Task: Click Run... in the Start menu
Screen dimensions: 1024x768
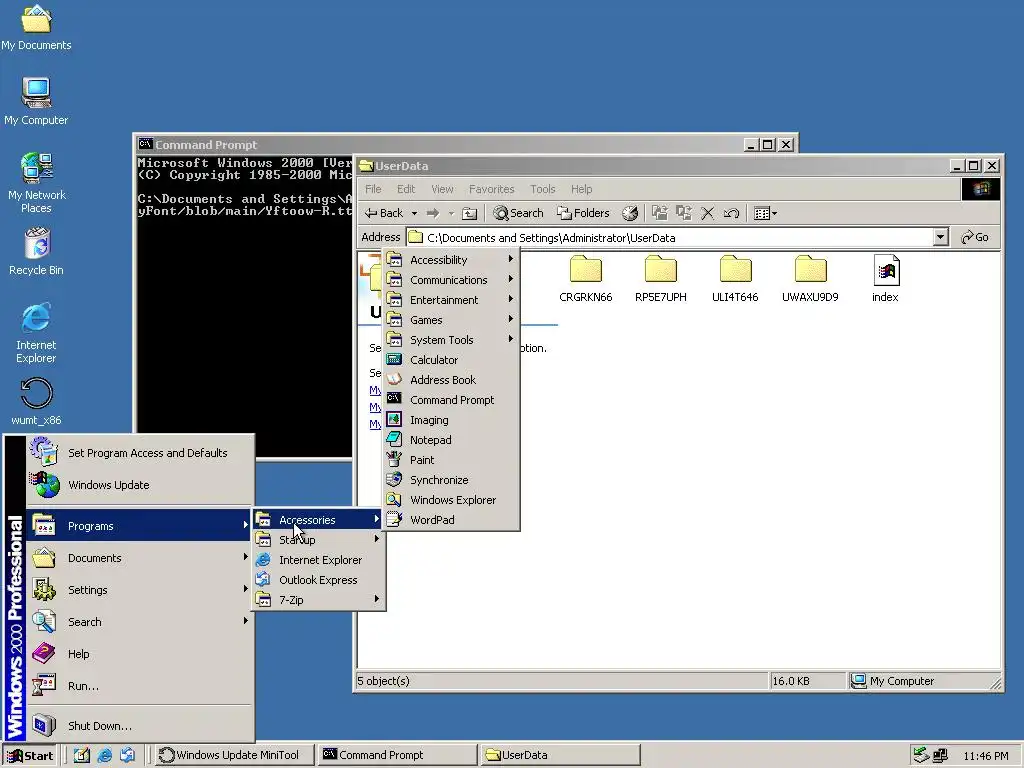Action: coord(140,686)
